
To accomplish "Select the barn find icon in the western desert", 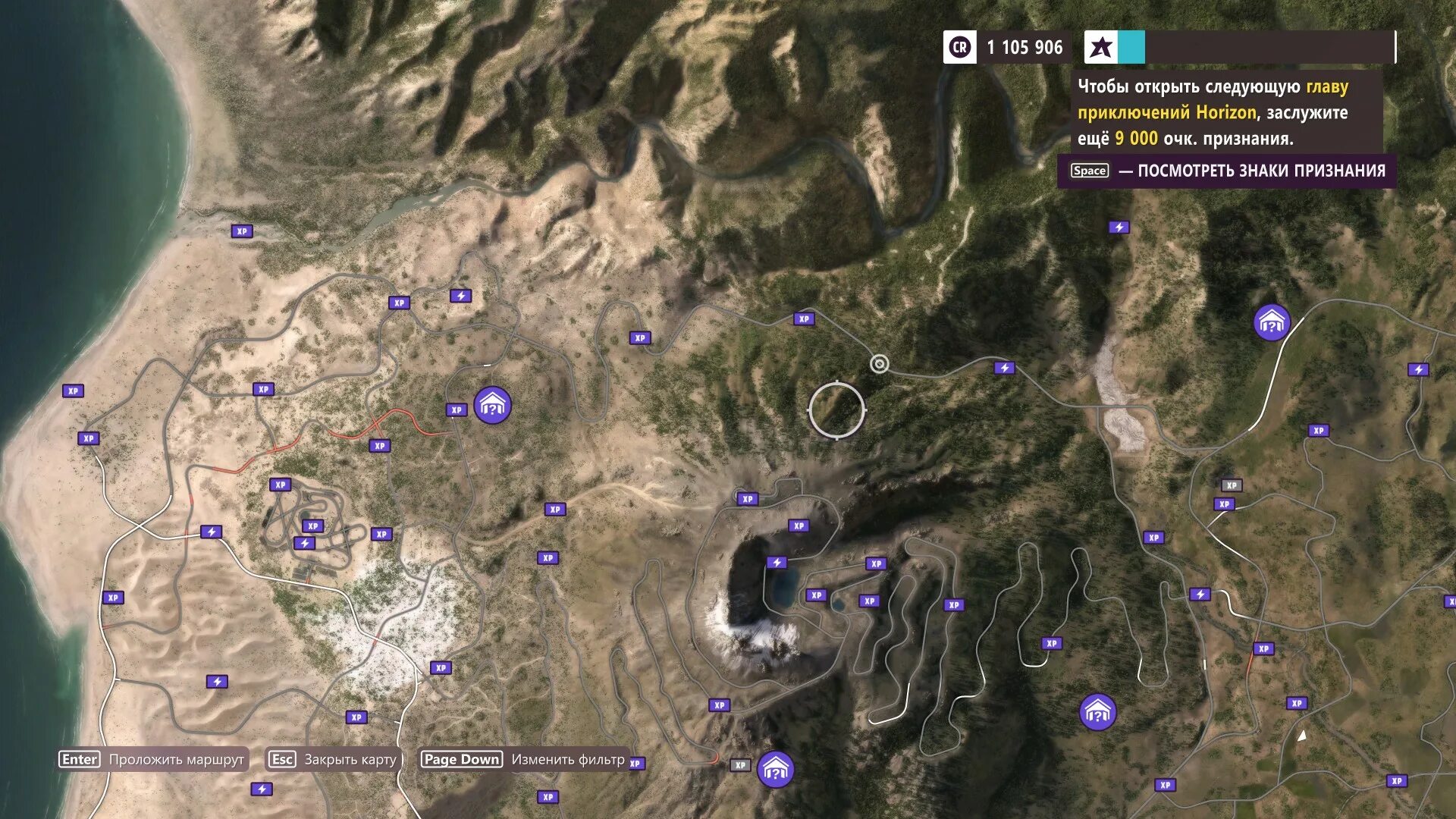I will 493,405.
